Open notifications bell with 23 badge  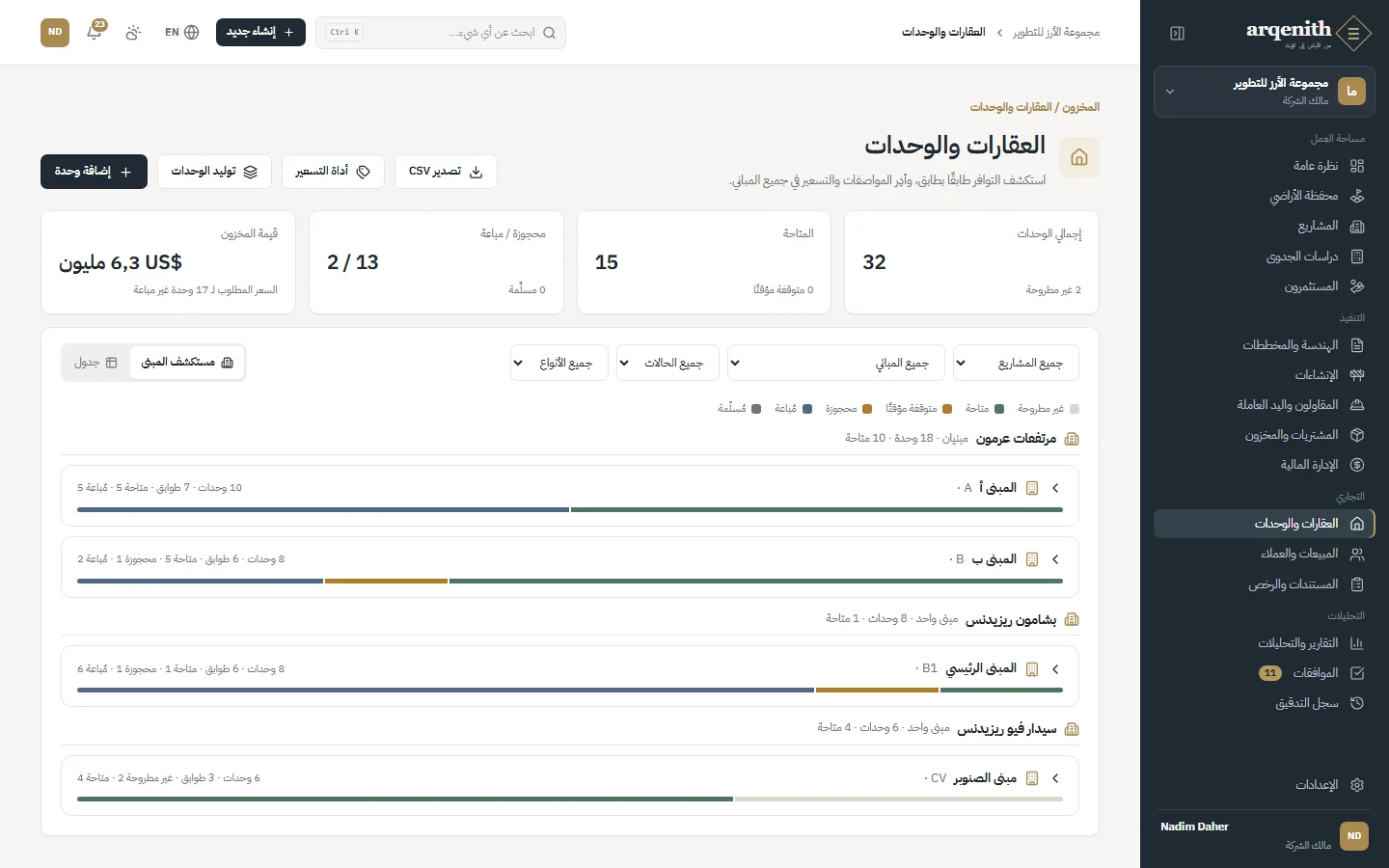[x=95, y=32]
